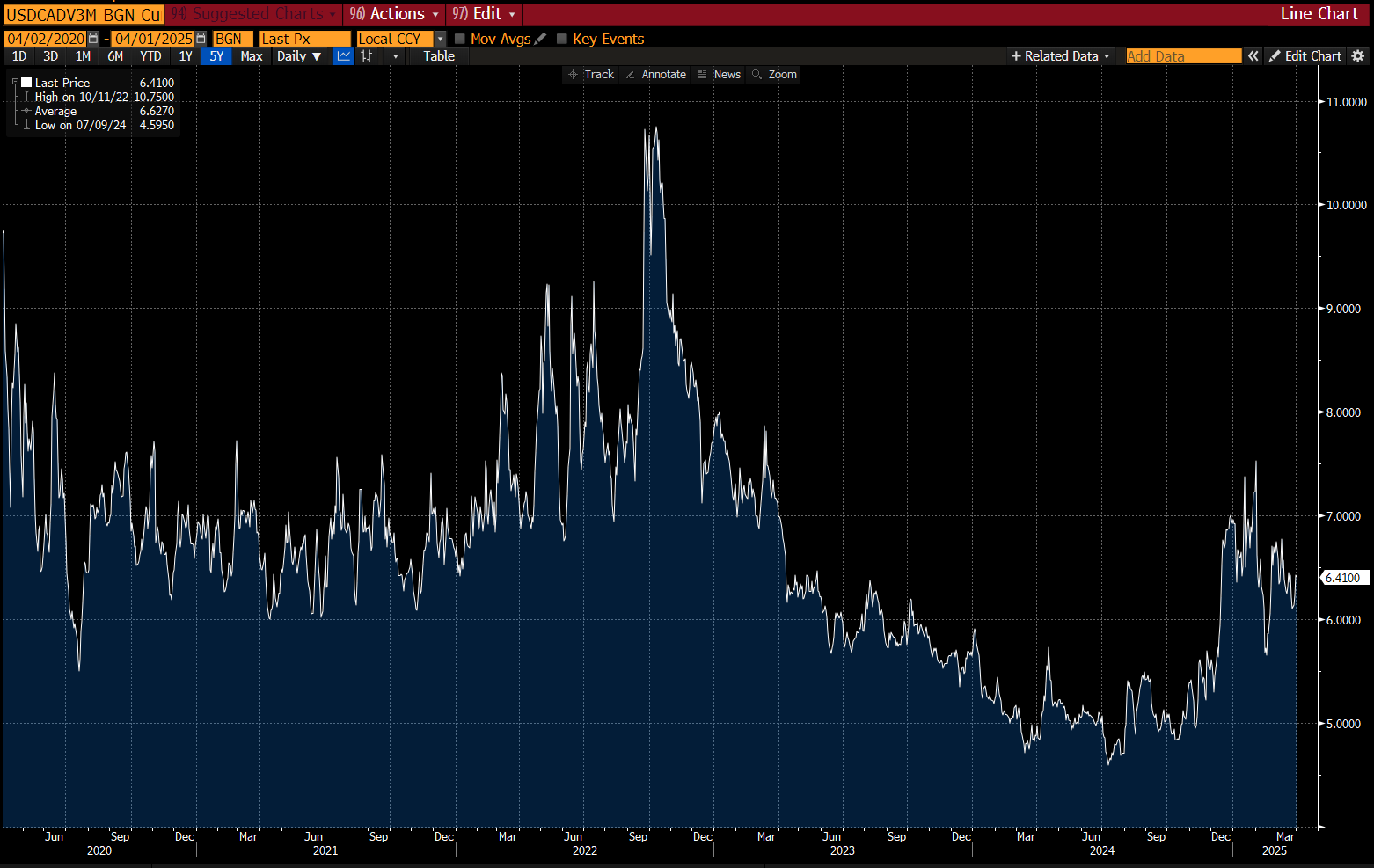Click the white Last Price color swatch
This screenshot has height=868, width=1374.
point(26,83)
